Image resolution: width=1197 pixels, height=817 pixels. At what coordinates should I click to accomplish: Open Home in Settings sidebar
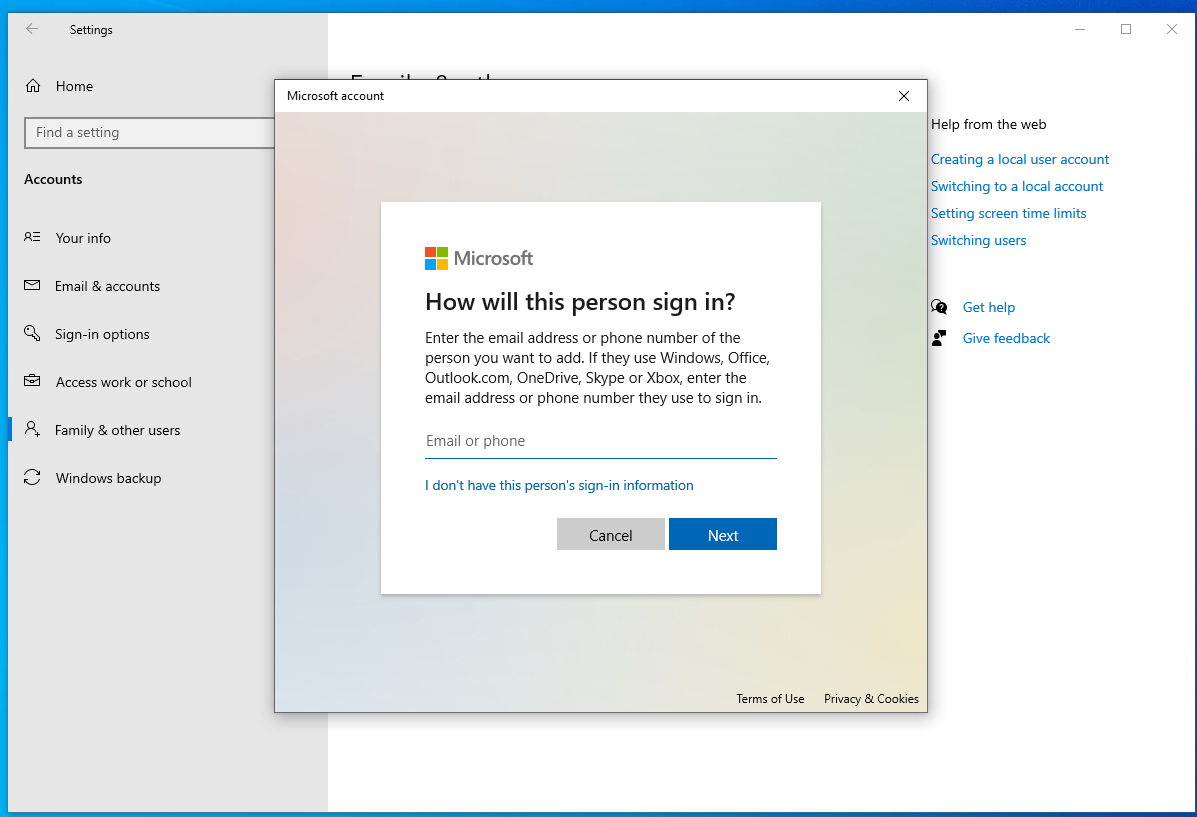click(x=74, y=86)
